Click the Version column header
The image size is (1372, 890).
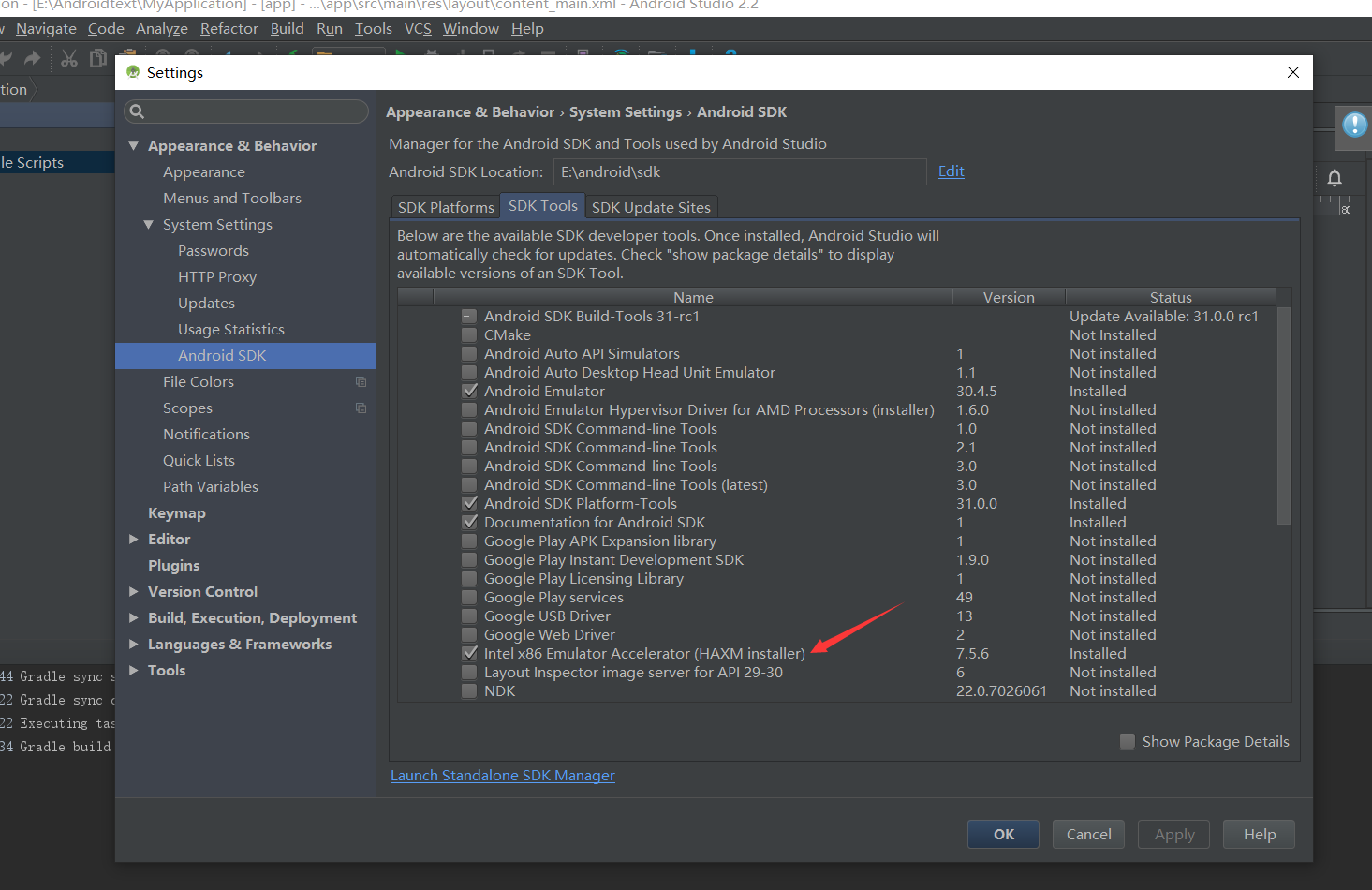click(1009, 297)
